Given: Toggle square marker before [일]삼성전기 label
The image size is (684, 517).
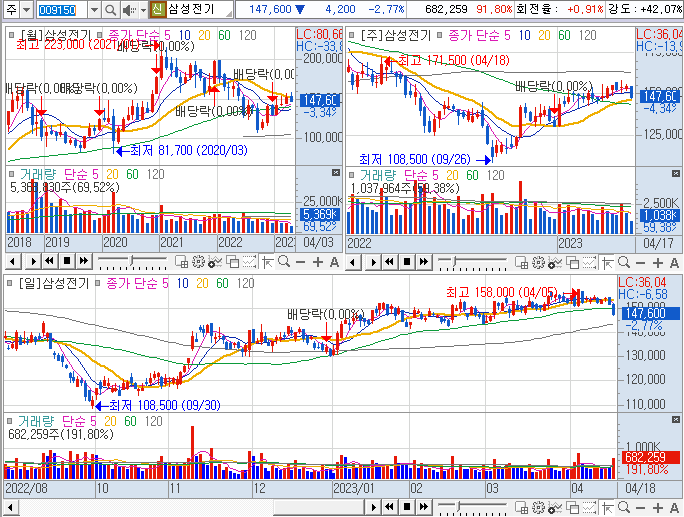Looking at the screenshot, I should pyautogui.click(x=10, y=283).
